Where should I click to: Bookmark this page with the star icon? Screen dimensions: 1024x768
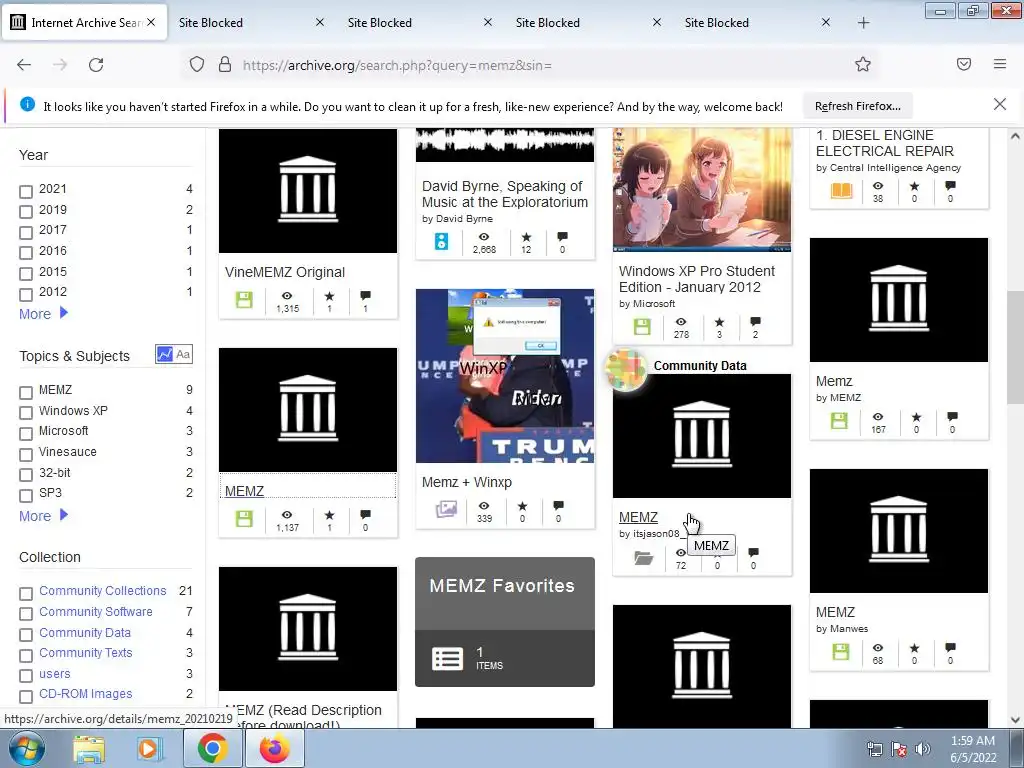tap(863, 64)
